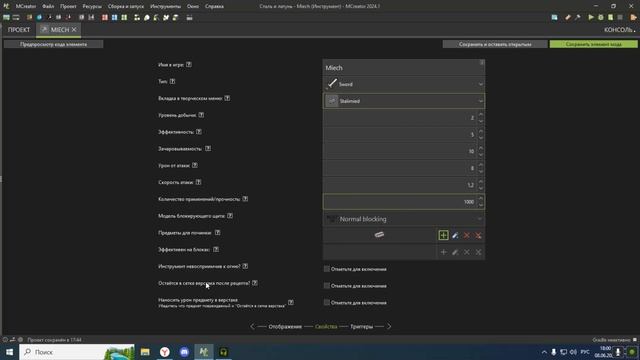Click the Windows Start button

click(9, 352)
